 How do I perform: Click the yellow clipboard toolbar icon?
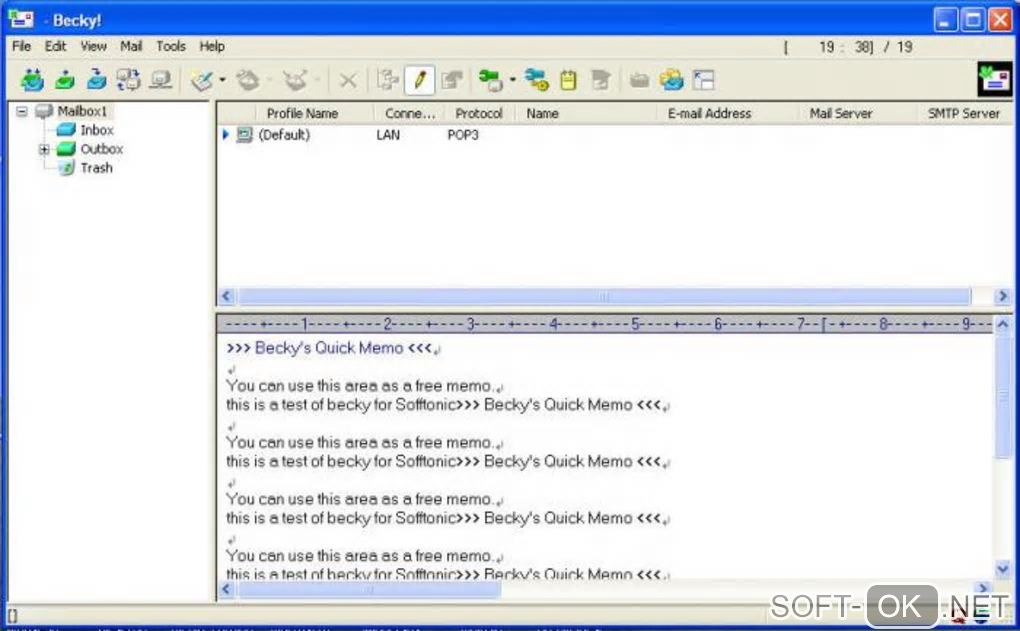[x=569, y=80]
